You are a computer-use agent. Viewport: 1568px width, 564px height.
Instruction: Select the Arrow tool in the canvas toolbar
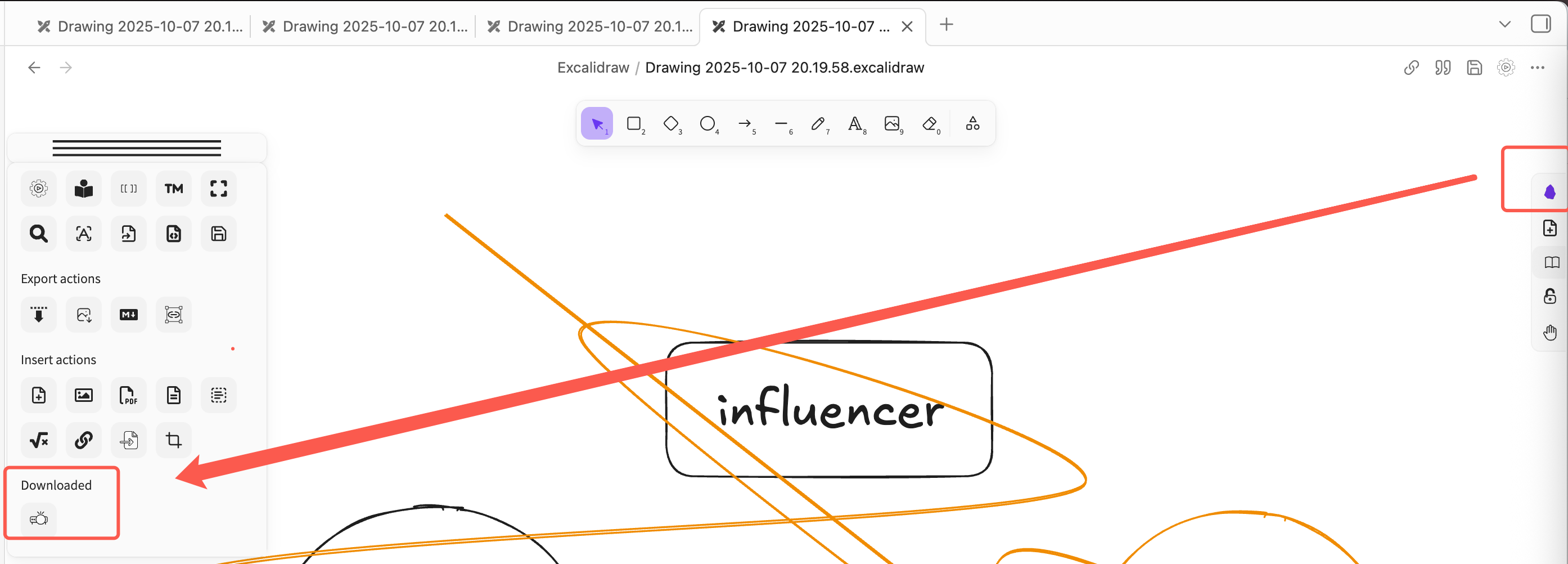coord(745,124)
